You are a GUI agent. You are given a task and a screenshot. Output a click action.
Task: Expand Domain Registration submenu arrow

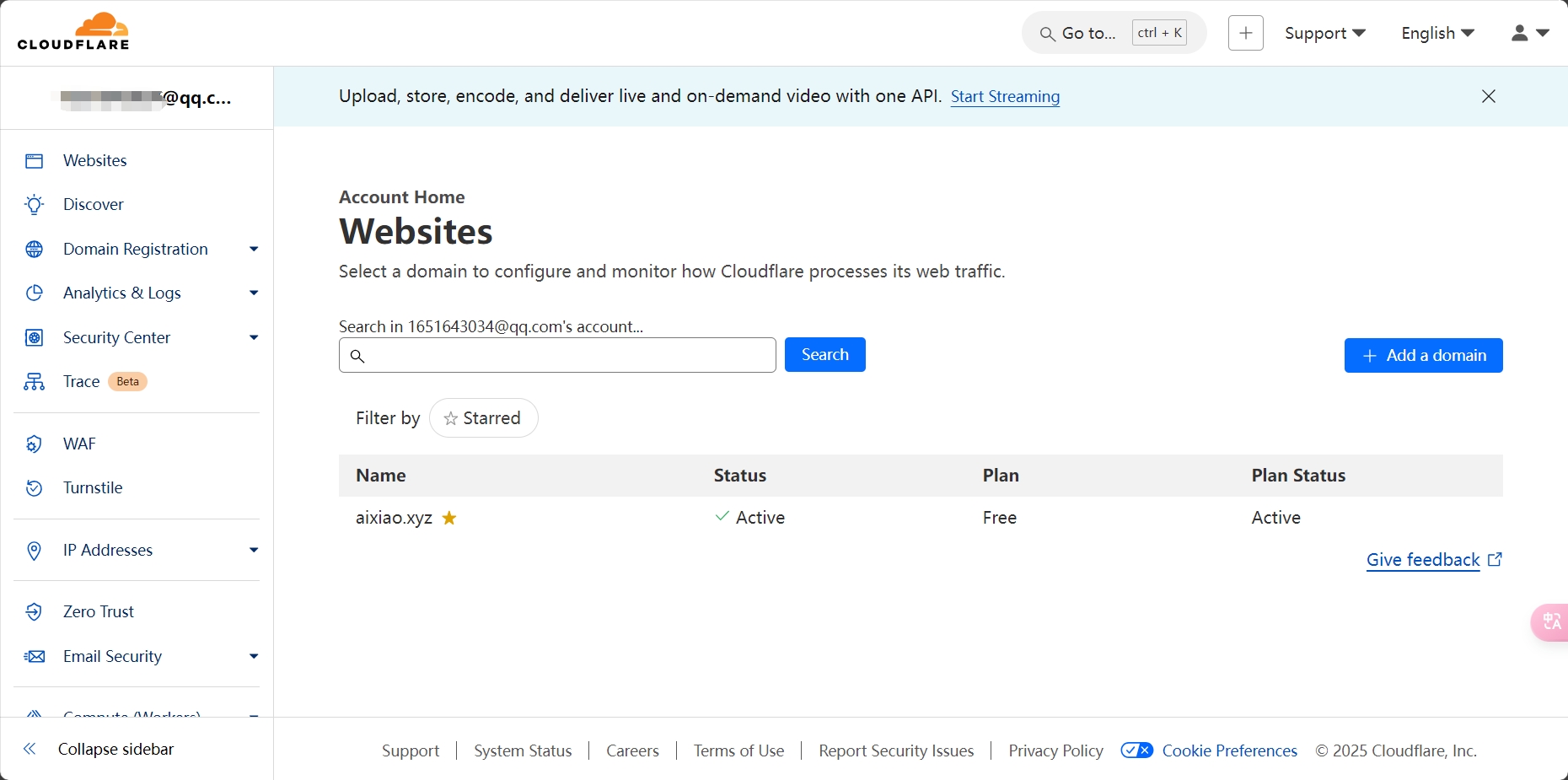pos(254,250)
